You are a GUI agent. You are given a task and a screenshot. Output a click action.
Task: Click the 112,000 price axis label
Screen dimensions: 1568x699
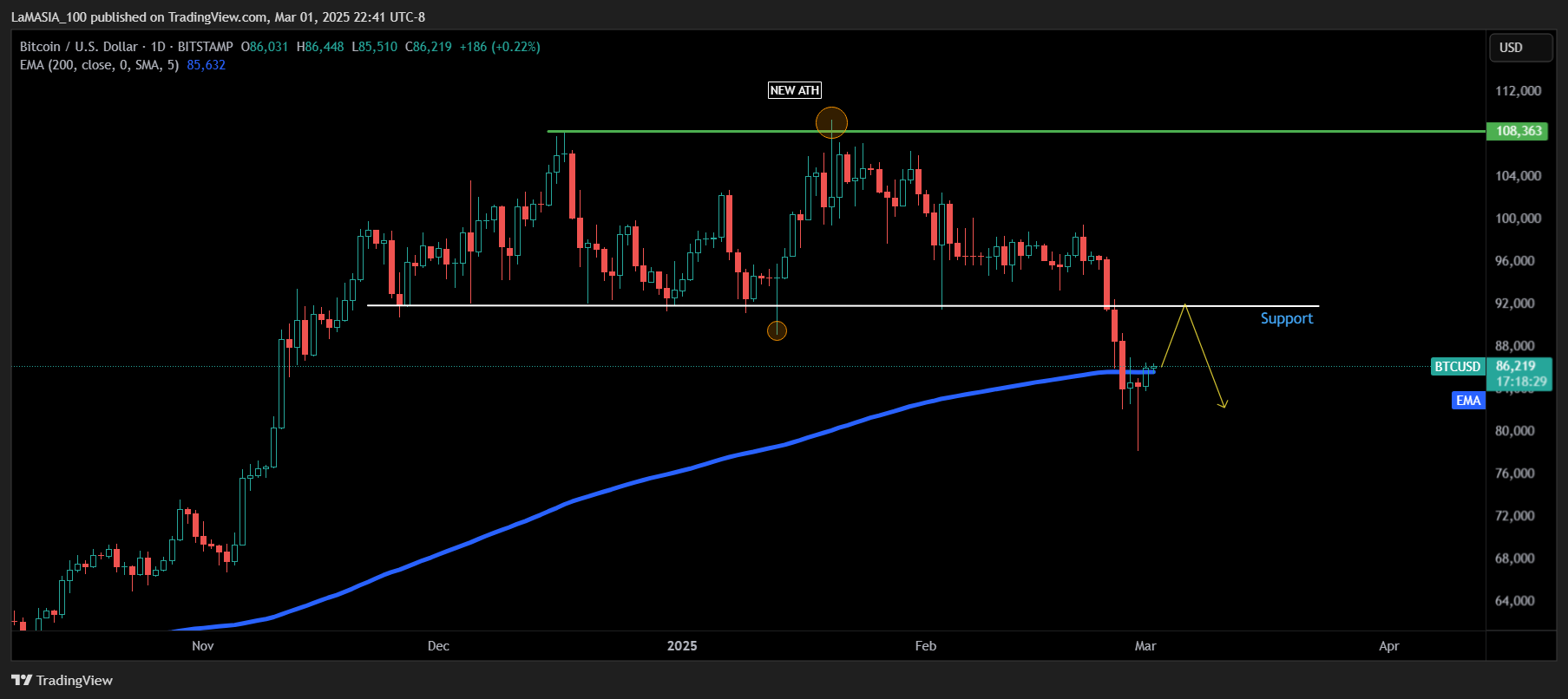[x=1518, y=91]
